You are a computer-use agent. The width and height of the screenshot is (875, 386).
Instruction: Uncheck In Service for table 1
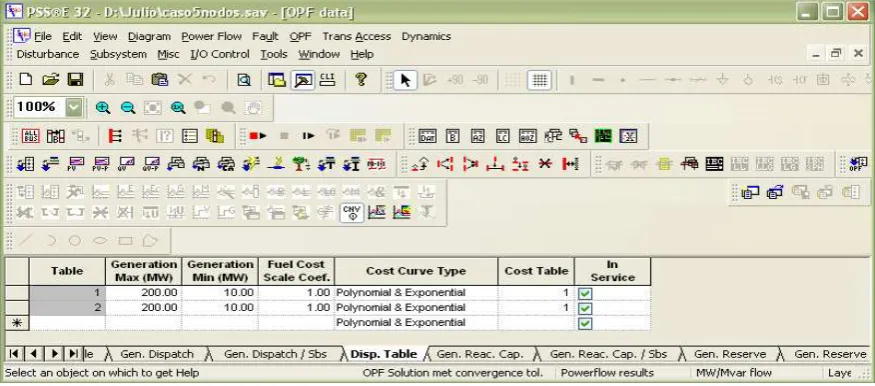tap(585, 293)
